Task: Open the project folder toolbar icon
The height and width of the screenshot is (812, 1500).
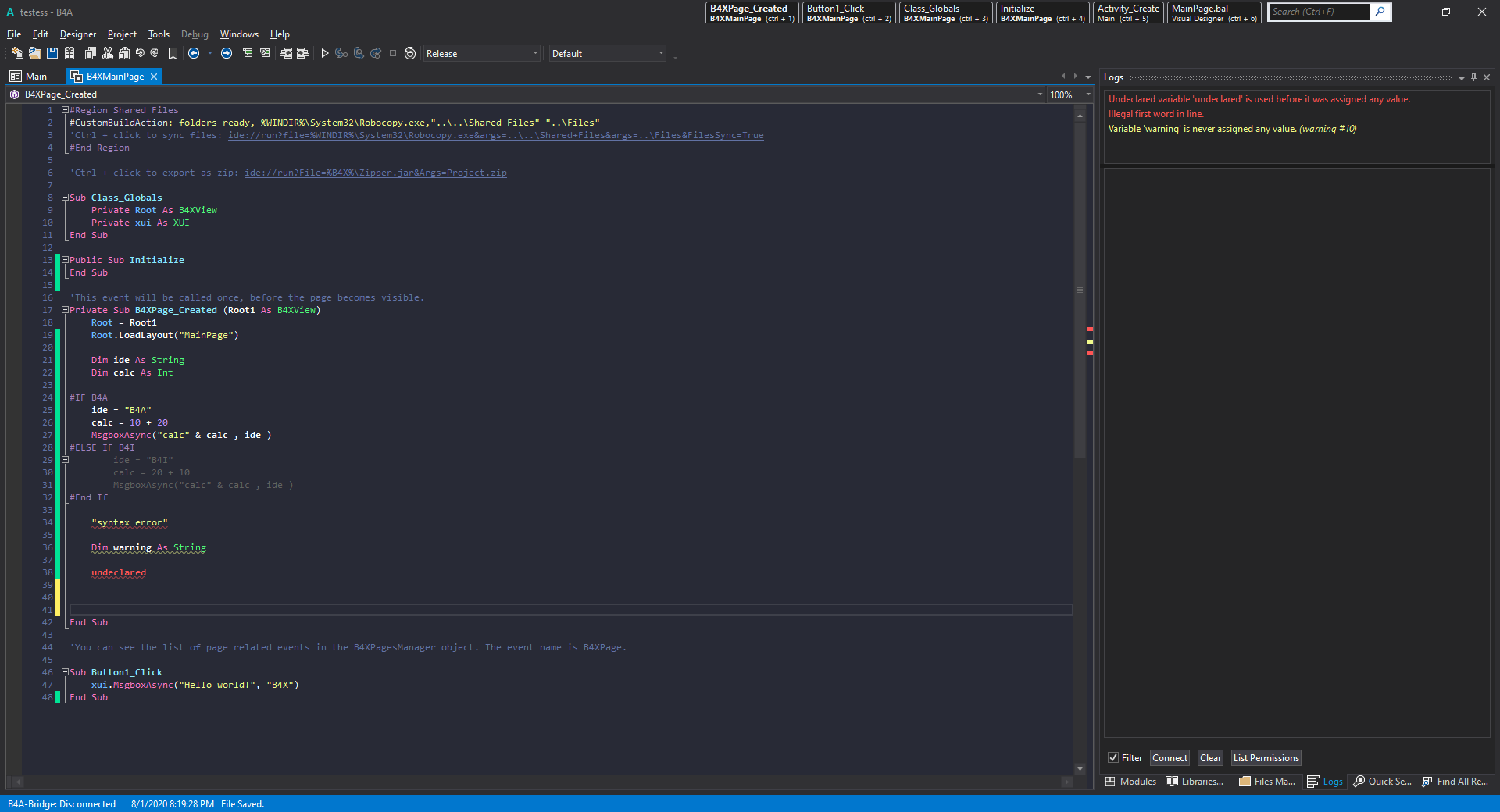Action: (34, 53)
